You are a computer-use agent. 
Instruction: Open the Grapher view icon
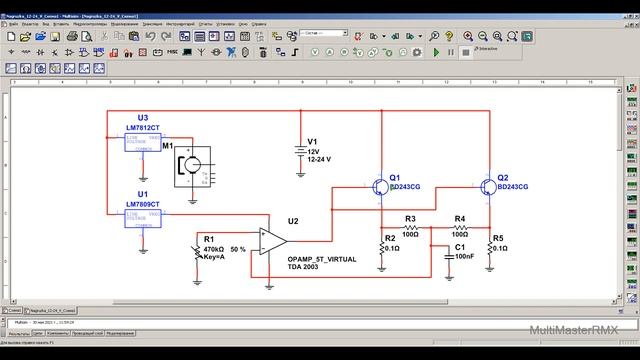coord(229,36)
